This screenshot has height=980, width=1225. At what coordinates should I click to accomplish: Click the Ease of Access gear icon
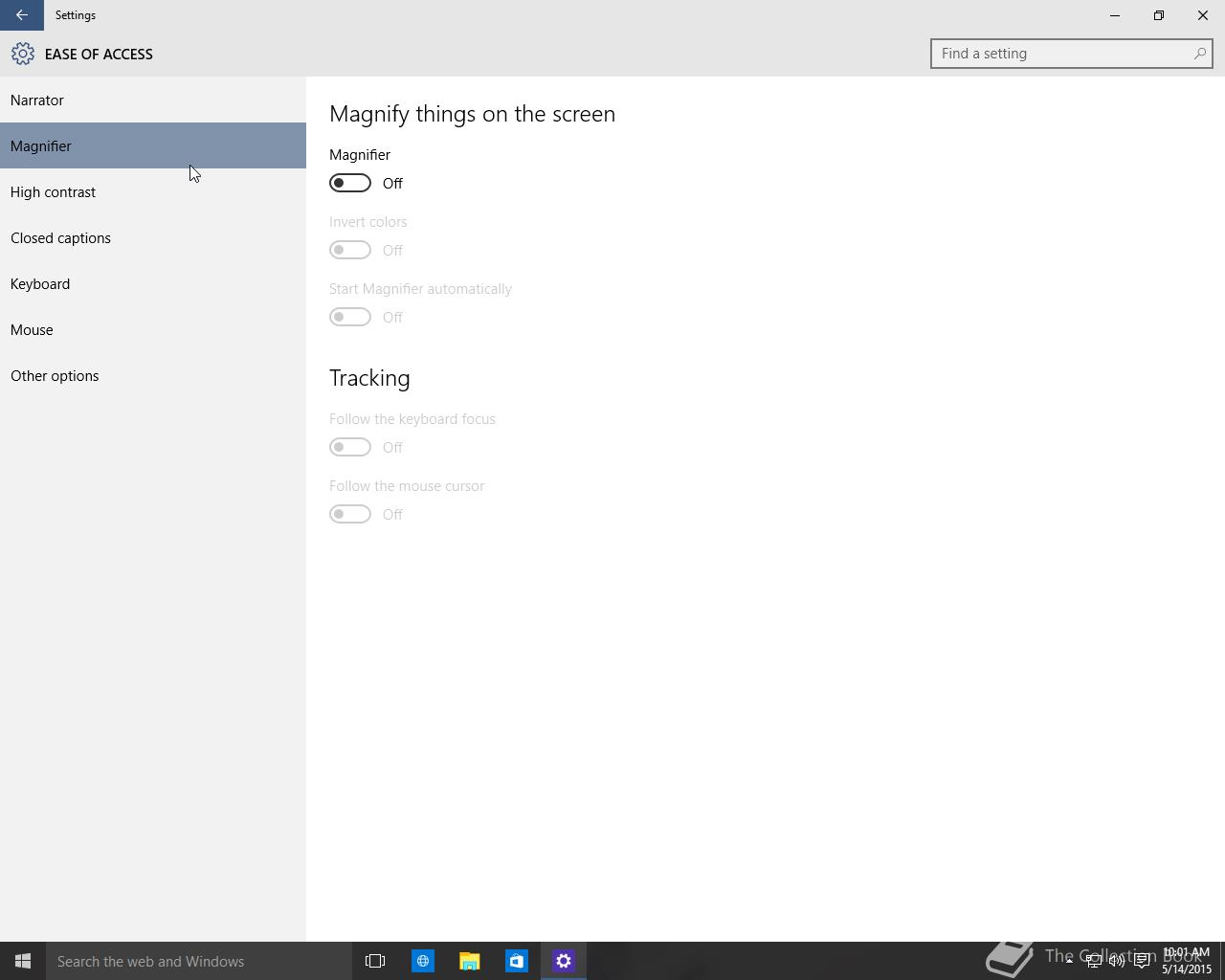23,54
